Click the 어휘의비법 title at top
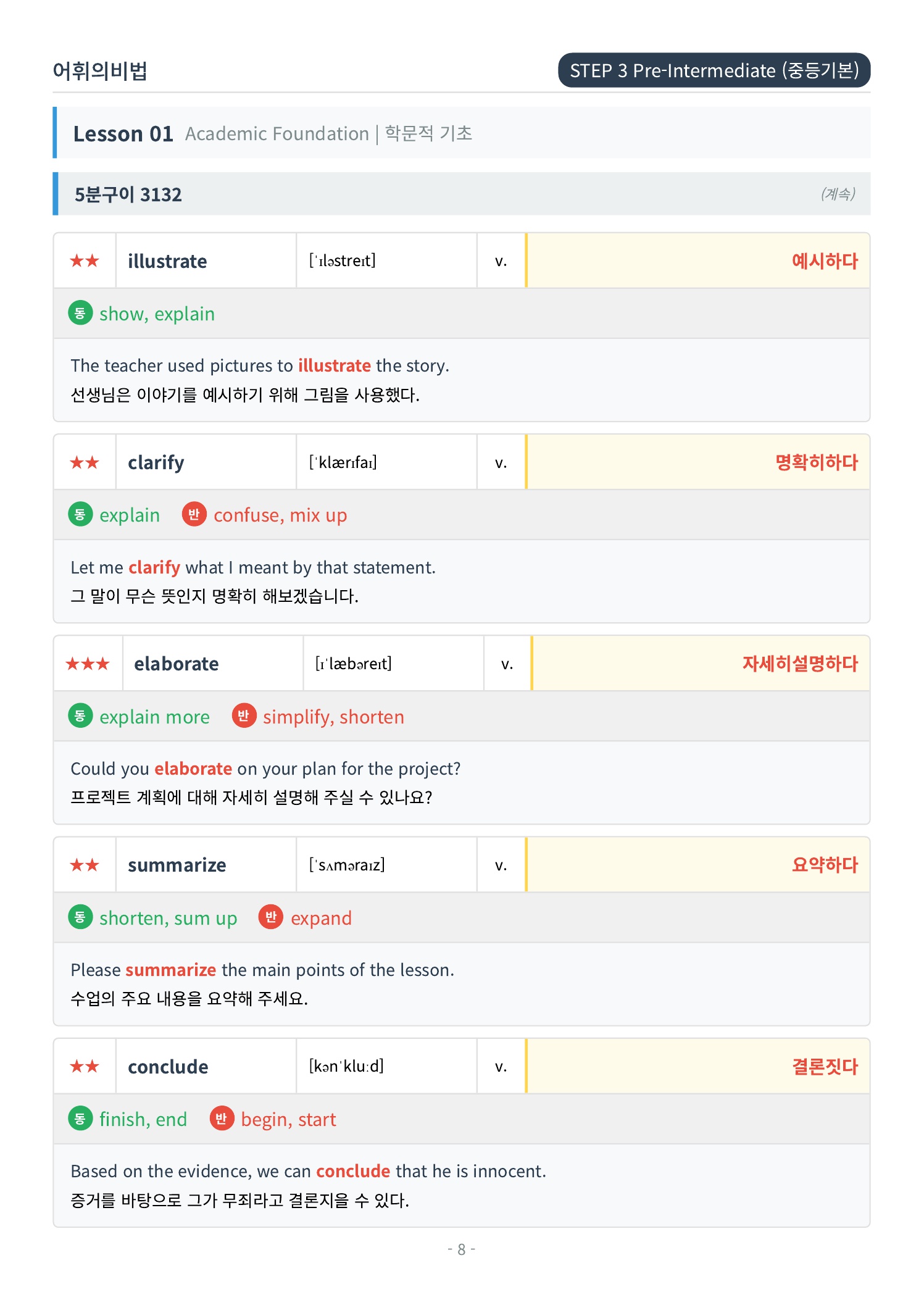Screen dimensions: 924x1313 [x=100, y=71]
